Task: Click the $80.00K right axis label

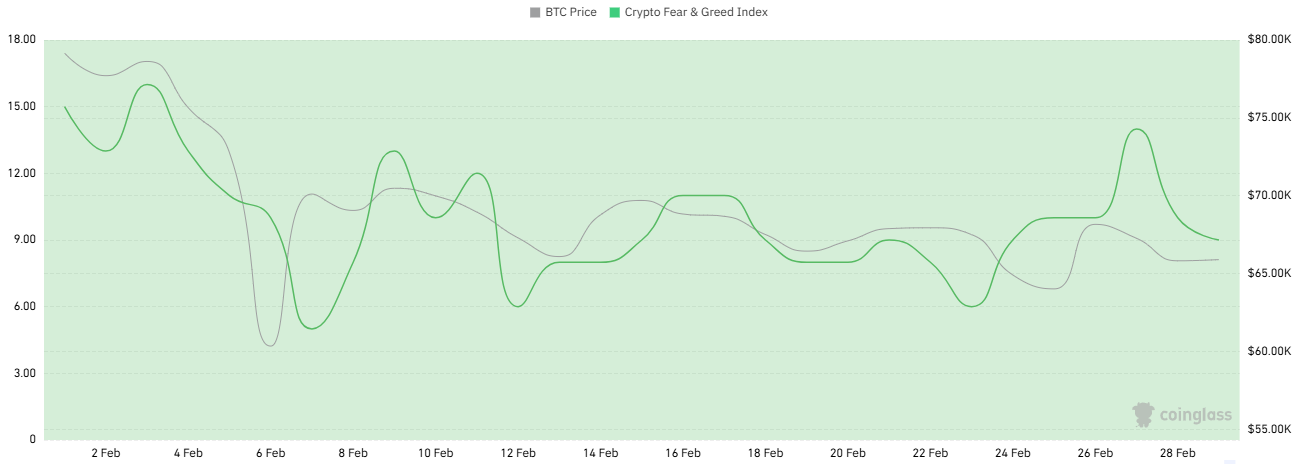Action: tap(1270, 39)
